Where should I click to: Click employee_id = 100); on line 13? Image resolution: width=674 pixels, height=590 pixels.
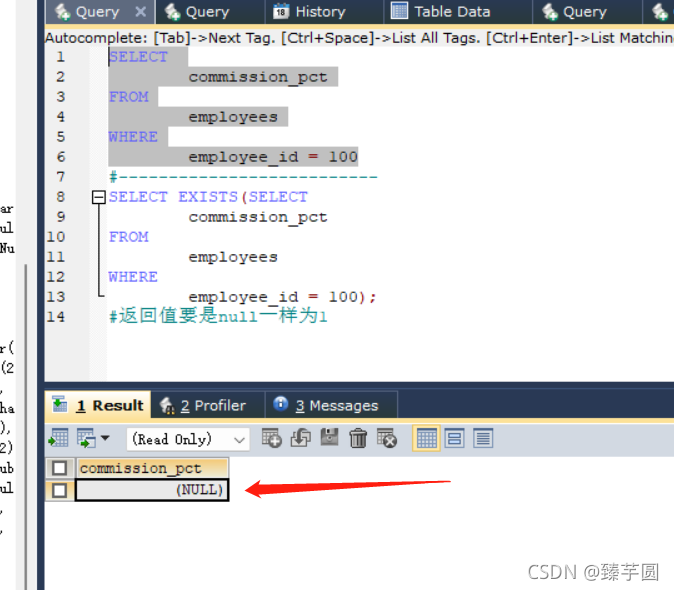coord(282,297)
